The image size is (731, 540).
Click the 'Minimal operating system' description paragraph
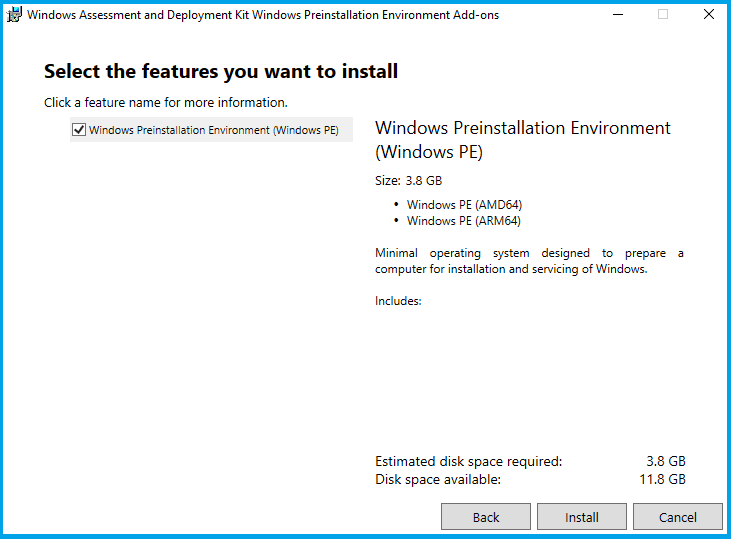(x=529, y=261)
